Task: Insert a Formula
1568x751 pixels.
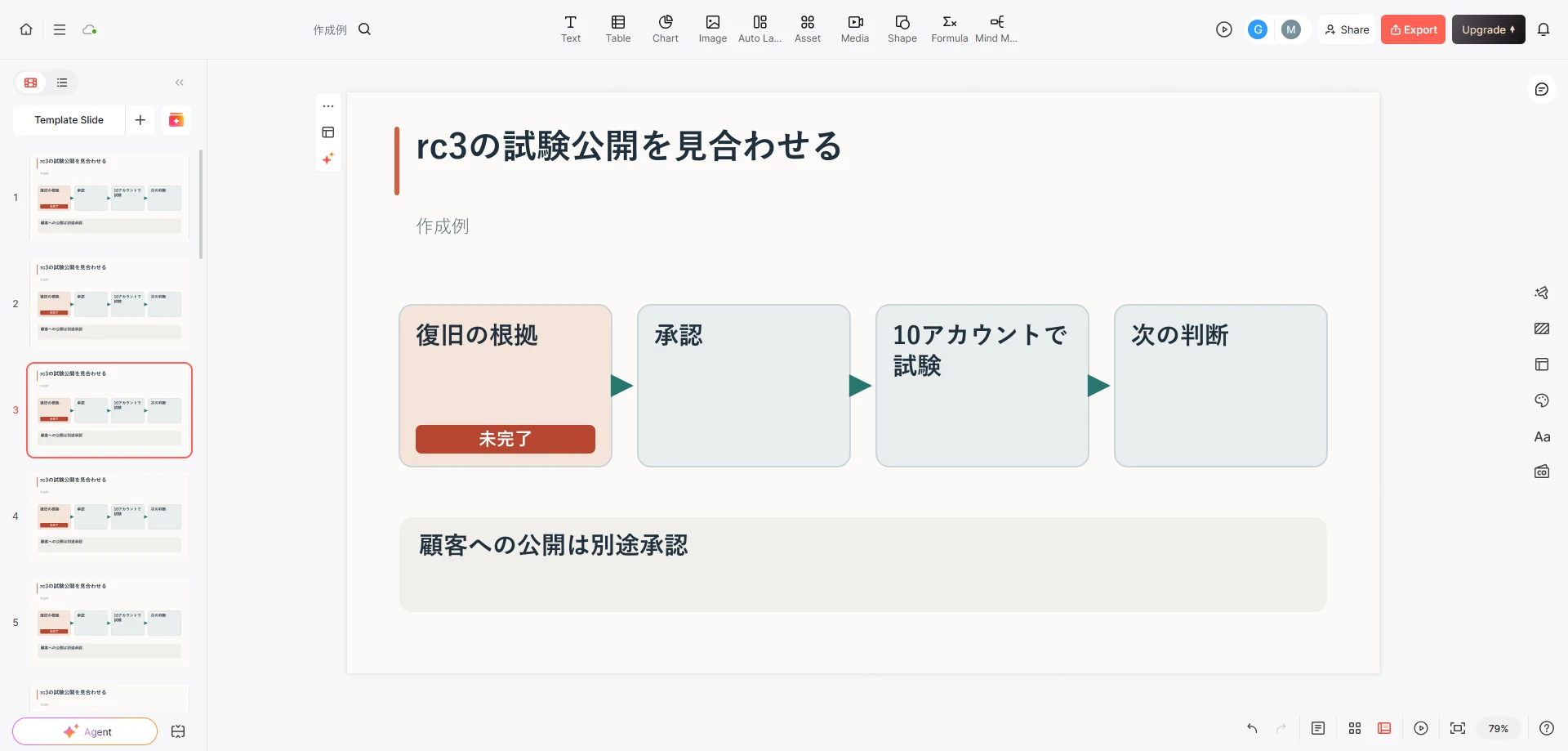Action: pyautogui.click(x=950, y=29)
